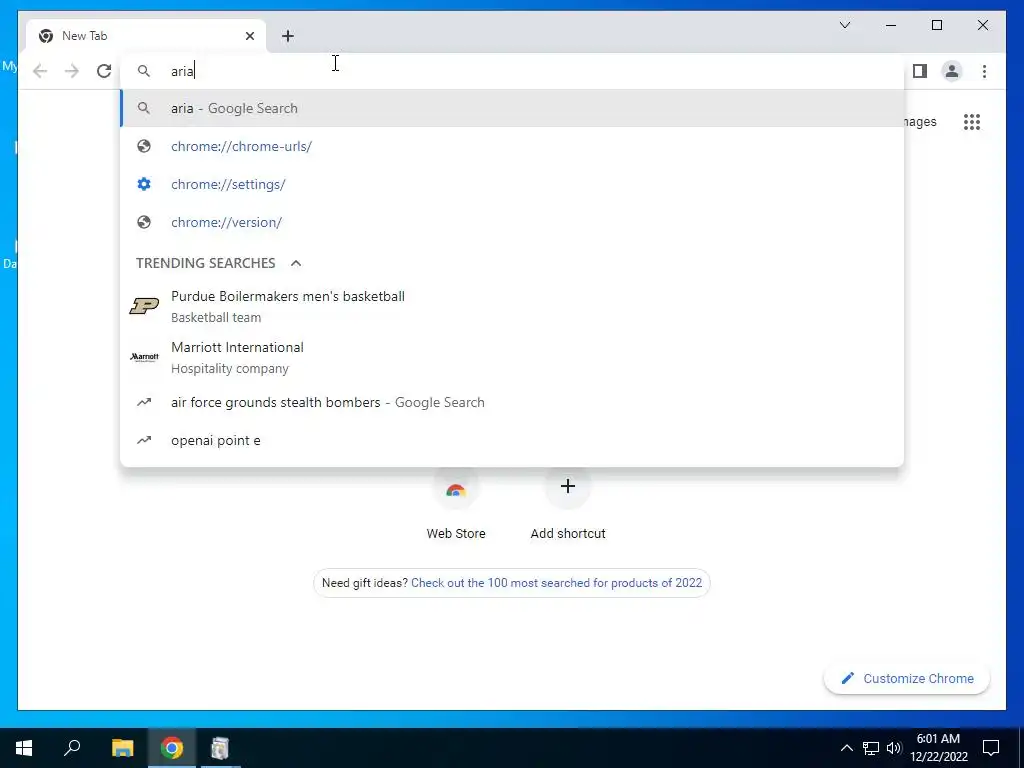1024x768 pixels.
Task: Open the tab search dropdown arrow
Action: coord(844,25)
